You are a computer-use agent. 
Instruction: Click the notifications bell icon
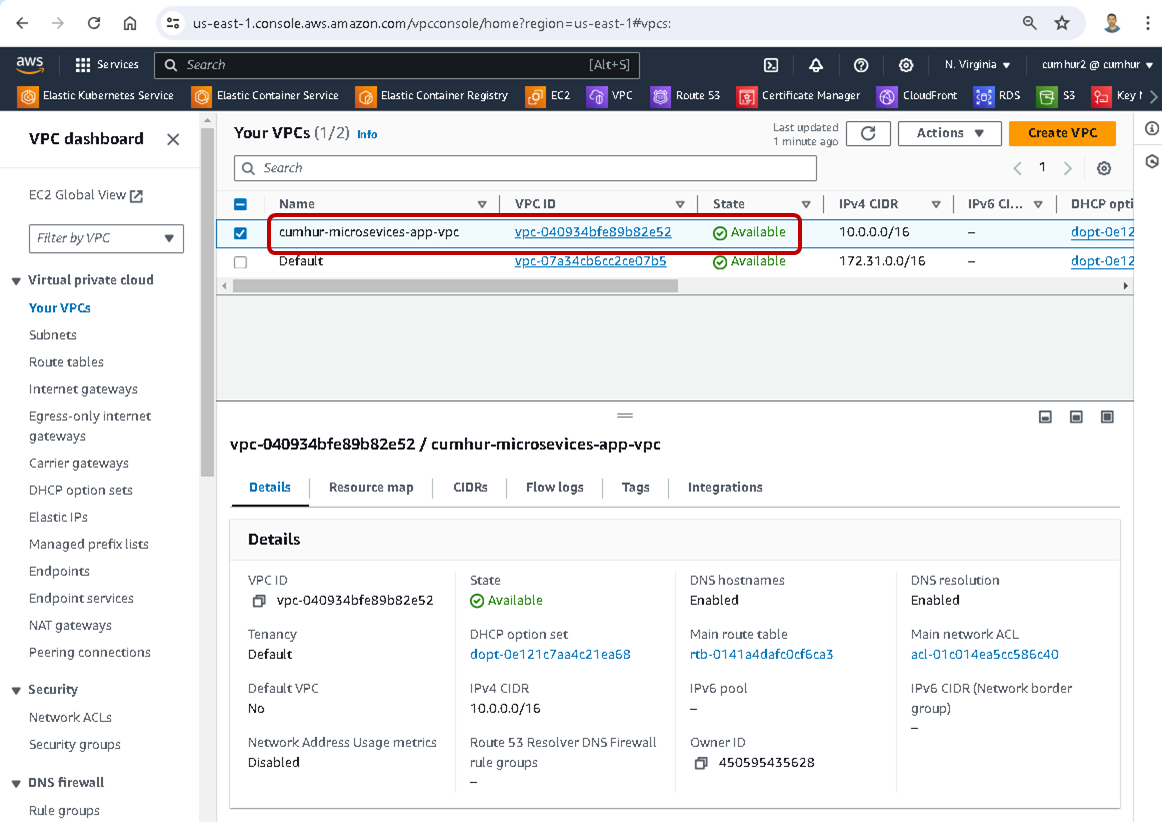816,65
